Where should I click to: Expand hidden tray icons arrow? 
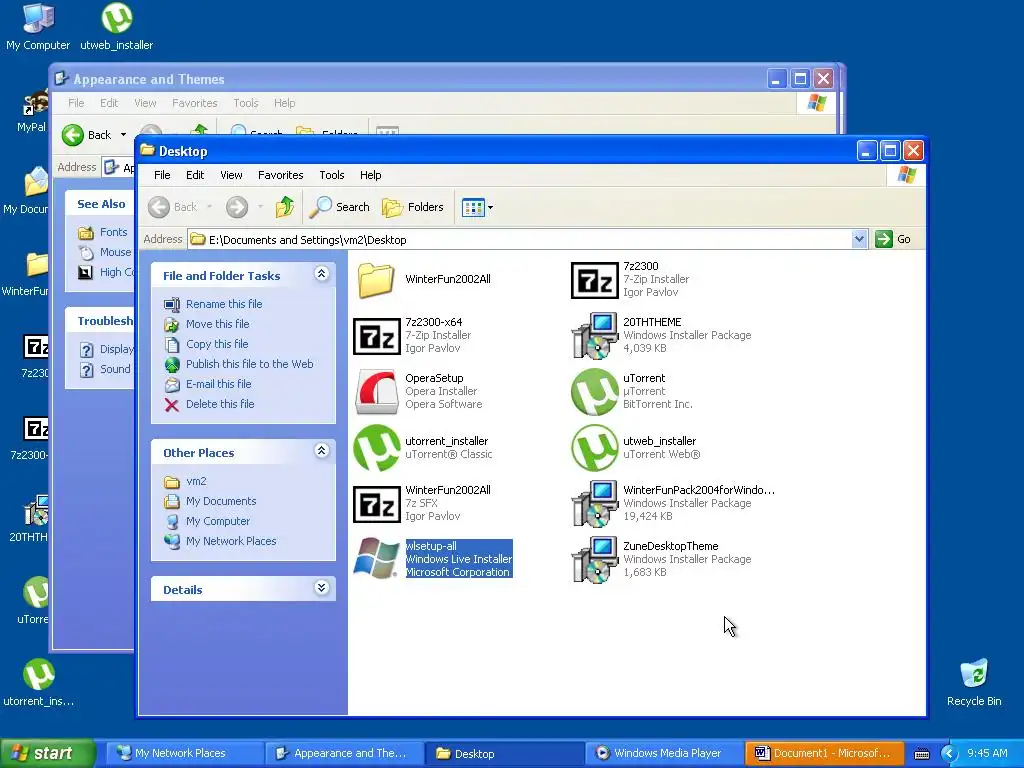coord(949,754)
